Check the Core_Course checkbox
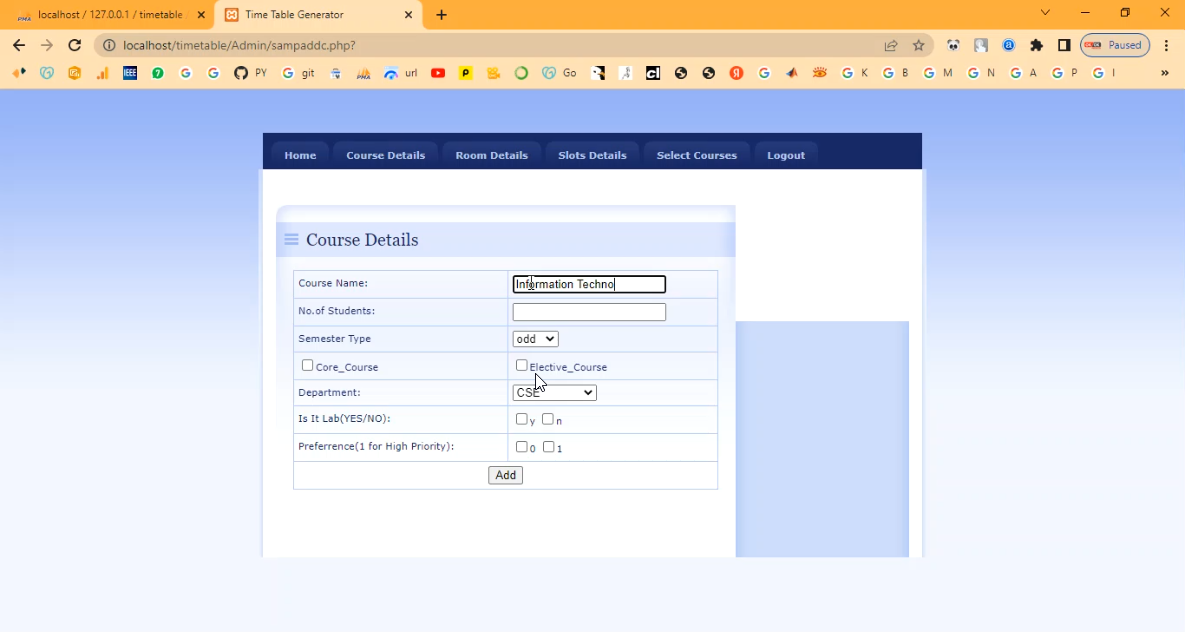Screen dimensions: 1185x632 308,366
